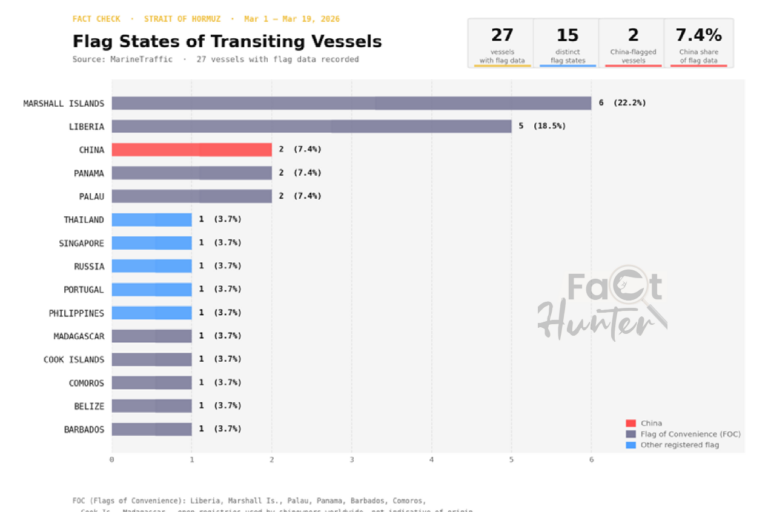The width and height of the screenshot is (768, 512).
Task: Select the Marshall Islands bar
Action: tap(351, 103)
